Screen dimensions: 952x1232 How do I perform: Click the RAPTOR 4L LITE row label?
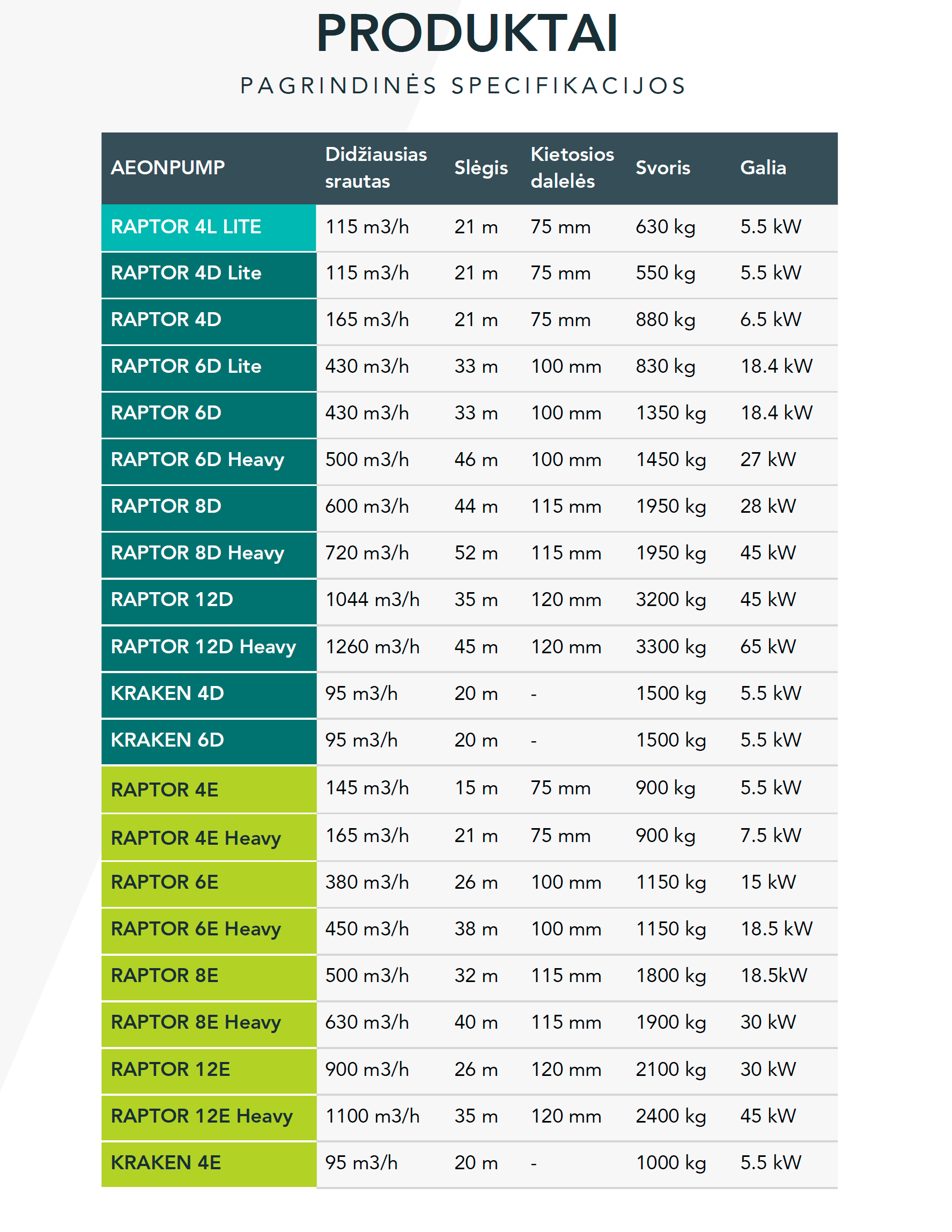(209, 227)
